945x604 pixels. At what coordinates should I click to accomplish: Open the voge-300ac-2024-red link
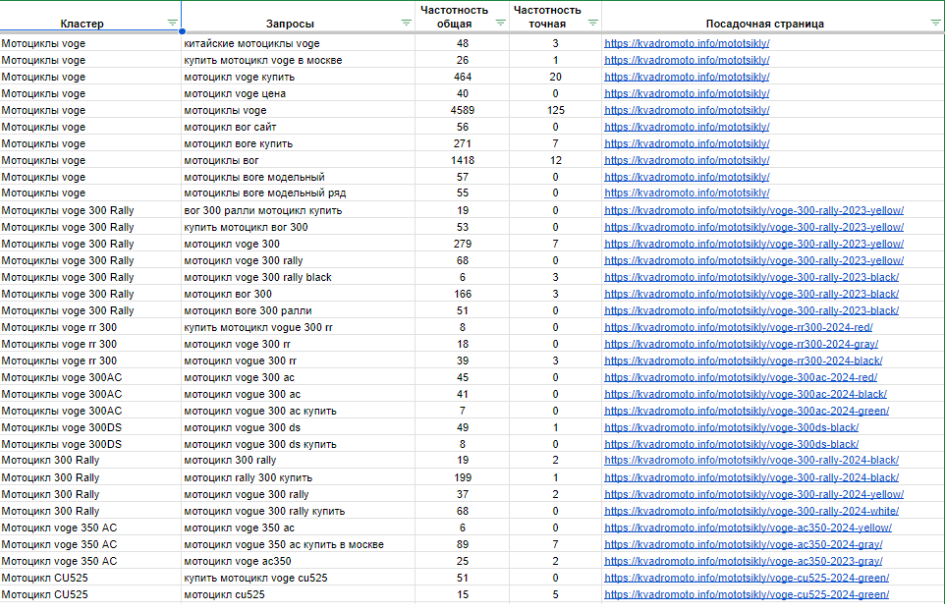coord(741,377)
